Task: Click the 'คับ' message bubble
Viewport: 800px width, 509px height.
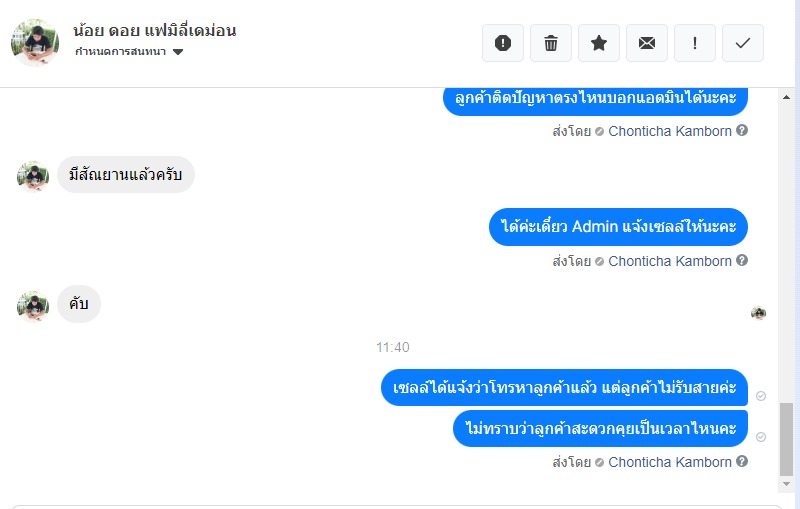Action: [x=79, y=305]
